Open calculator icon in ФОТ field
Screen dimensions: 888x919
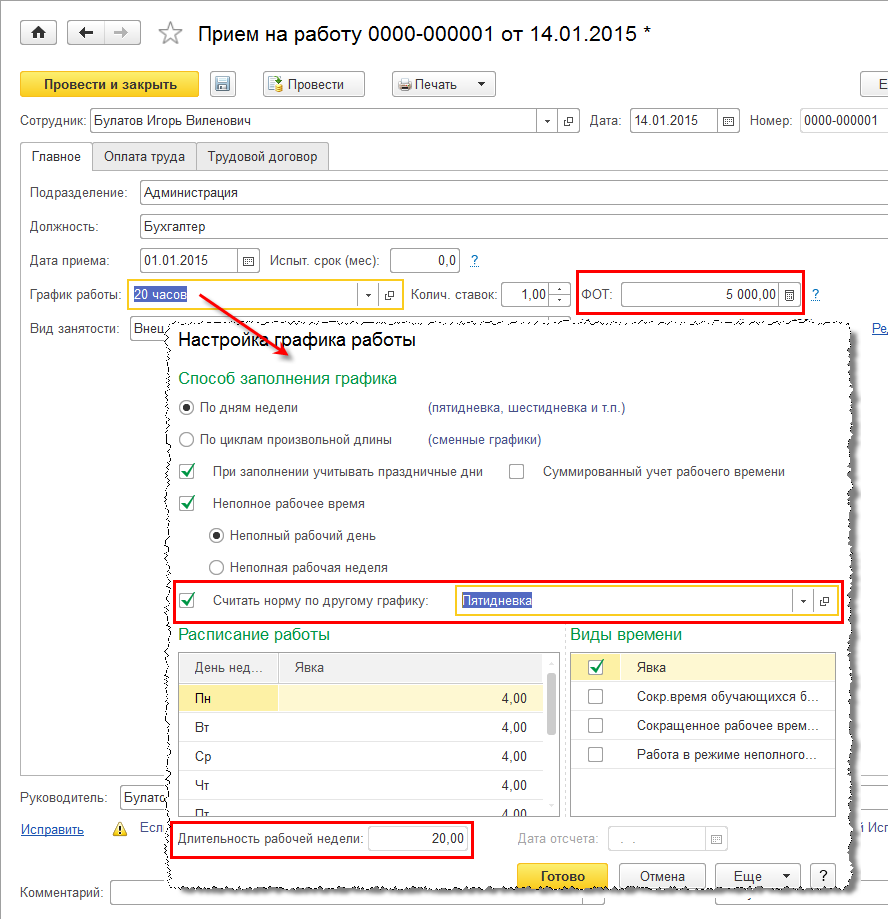click(x=790, y=295)
